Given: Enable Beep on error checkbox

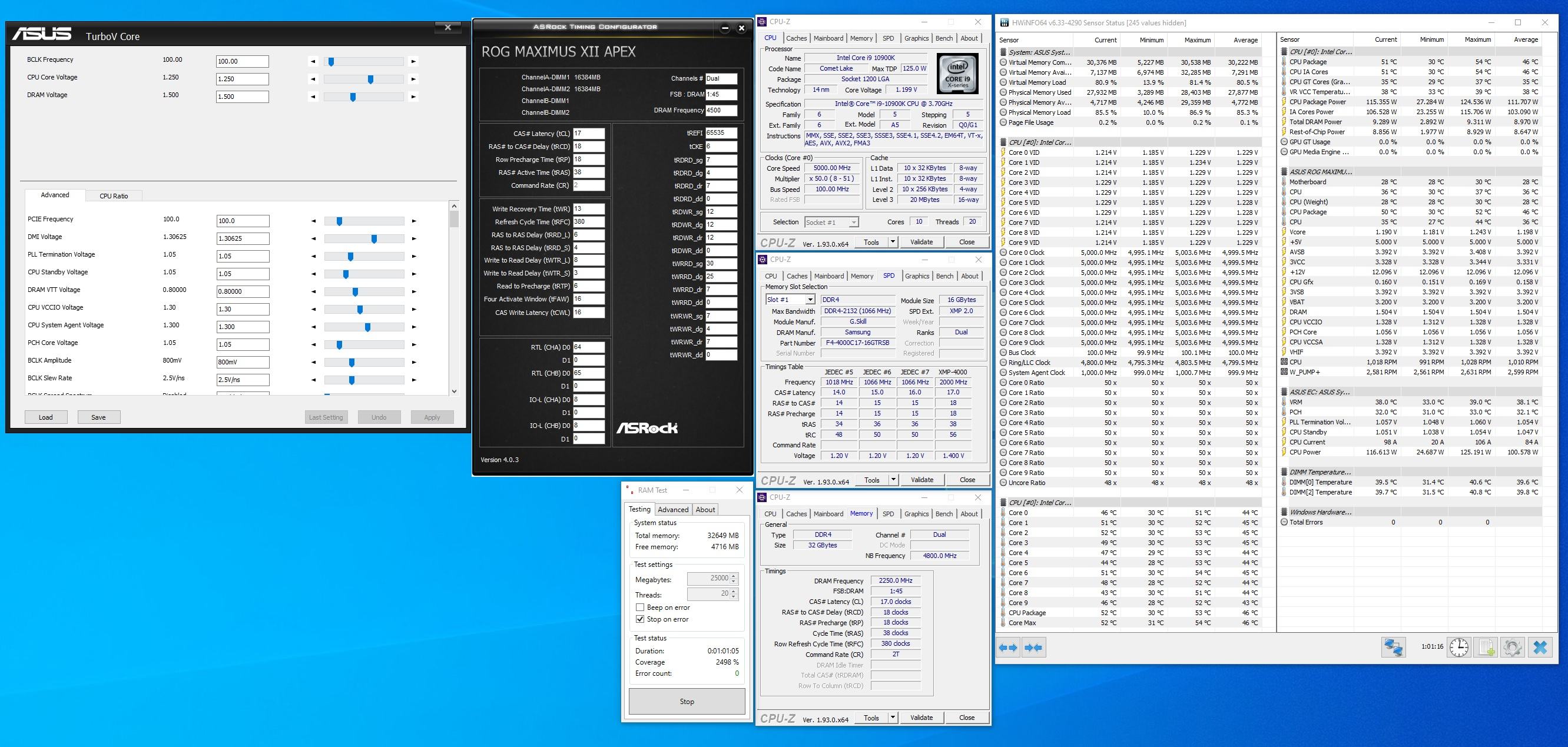Looking at the screenshot, I should (x=639, y=607).
